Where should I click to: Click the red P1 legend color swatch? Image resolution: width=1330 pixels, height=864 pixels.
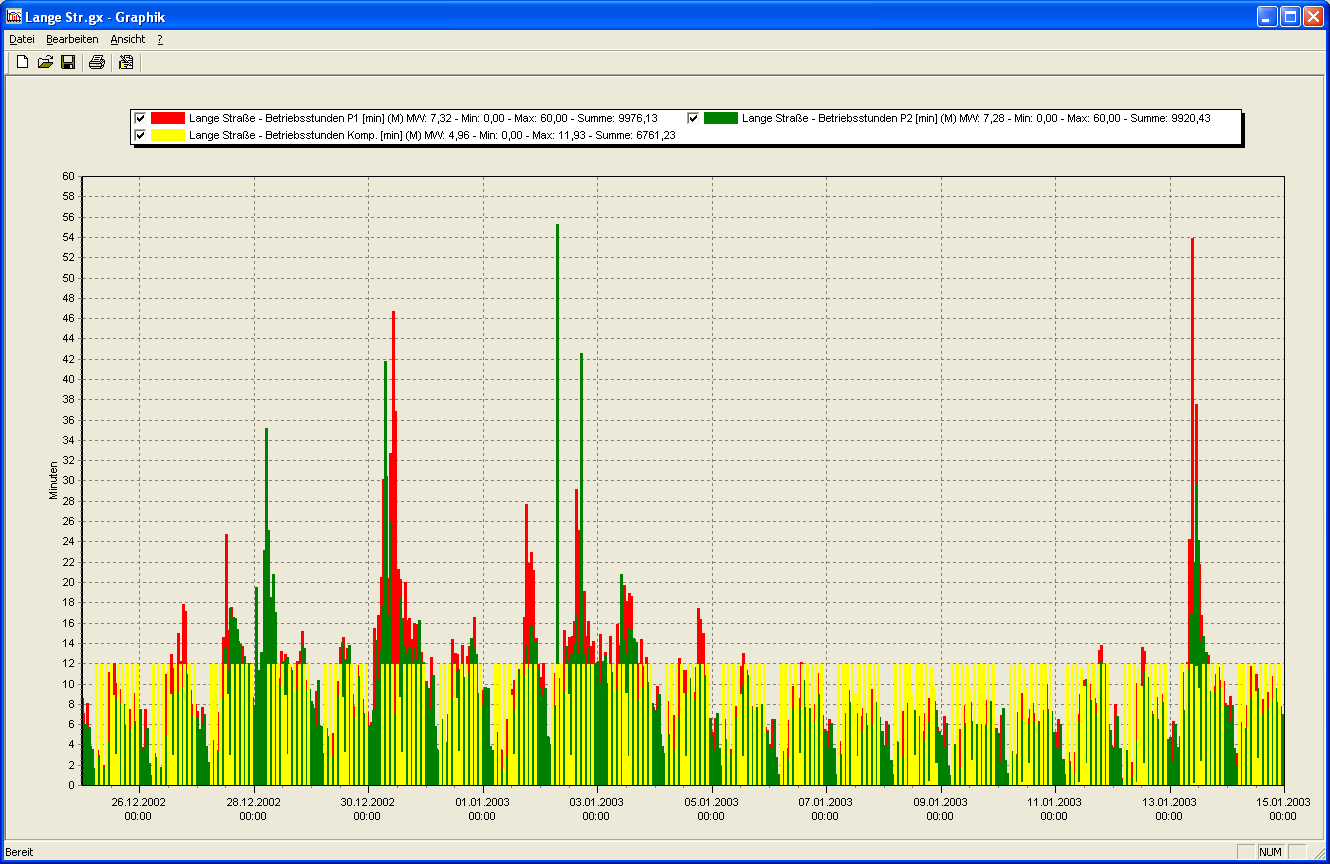pyautogui.click(x=168, y=118)
